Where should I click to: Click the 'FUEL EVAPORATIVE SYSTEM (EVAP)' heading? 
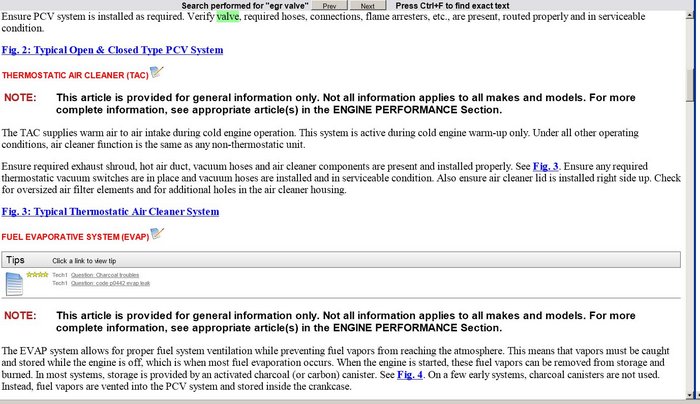point(75,237)
